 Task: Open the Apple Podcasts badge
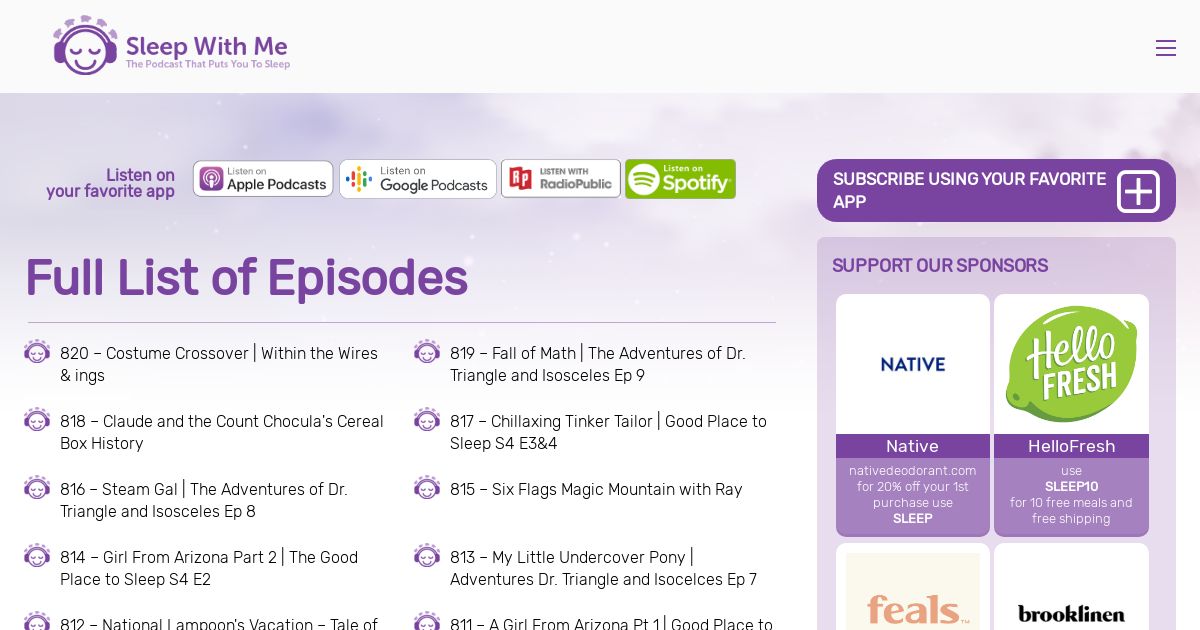tap(263, 179)
